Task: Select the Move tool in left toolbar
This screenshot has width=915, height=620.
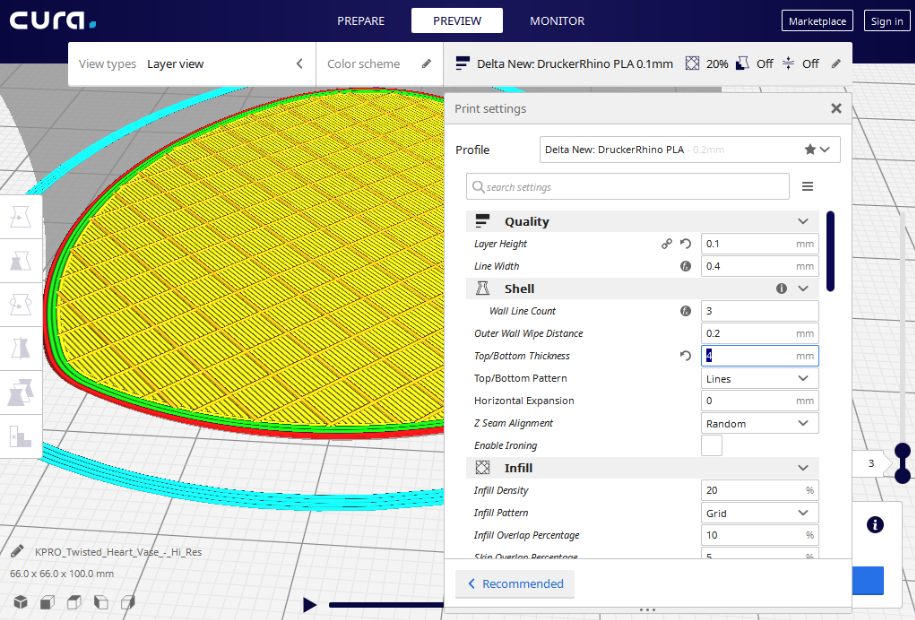Action: [x=20, y=217]
